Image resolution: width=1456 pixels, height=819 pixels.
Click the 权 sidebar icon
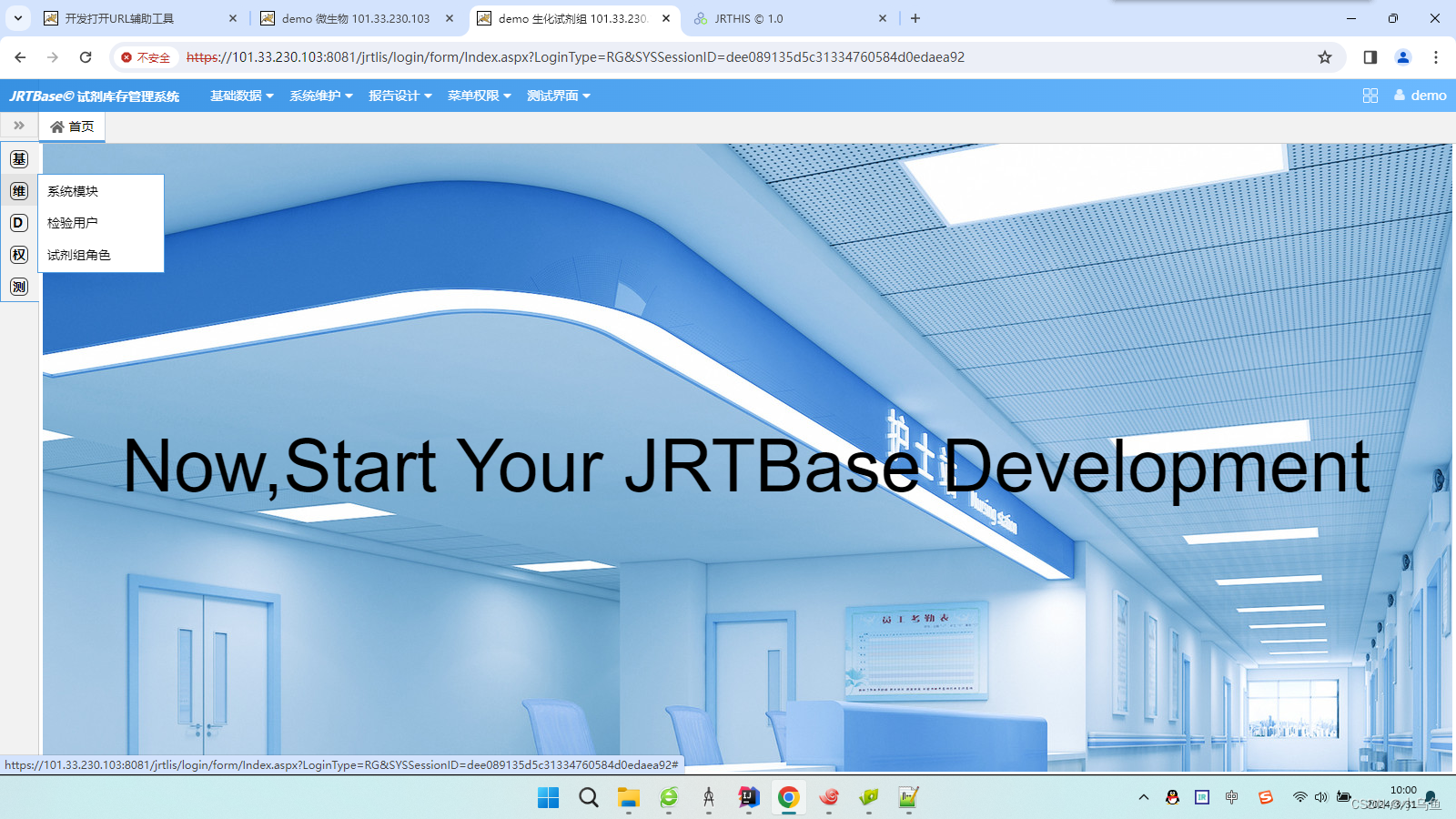(x=19, y=255)
